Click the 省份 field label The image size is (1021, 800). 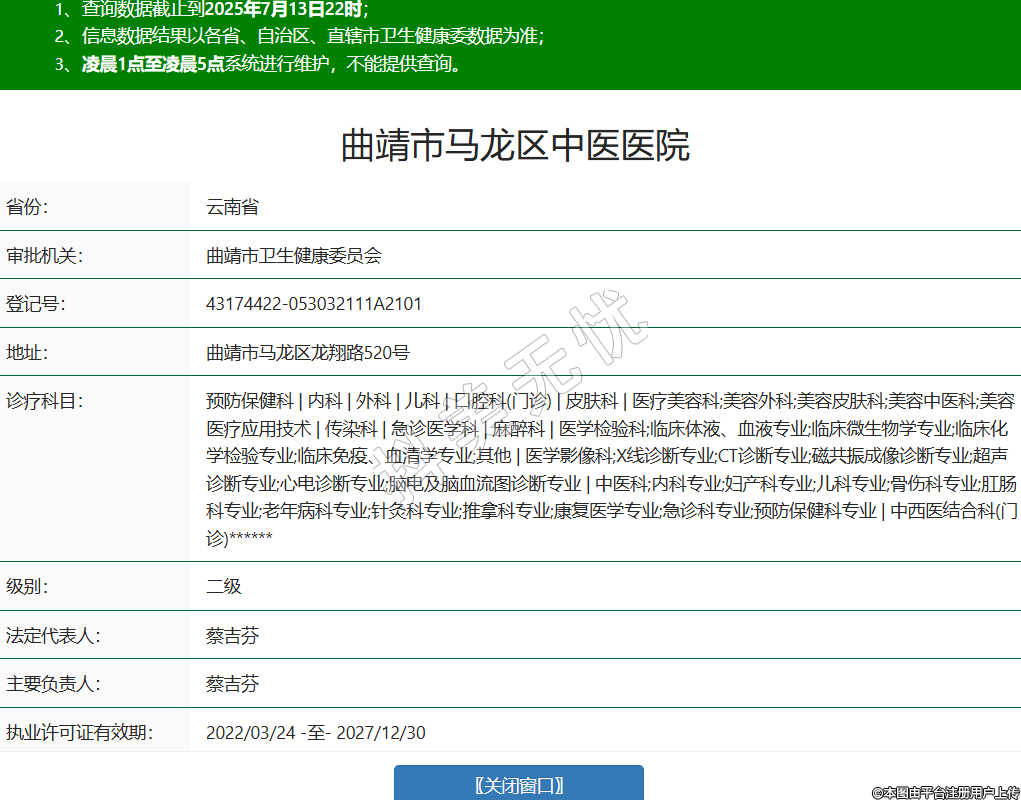point(27,208)
